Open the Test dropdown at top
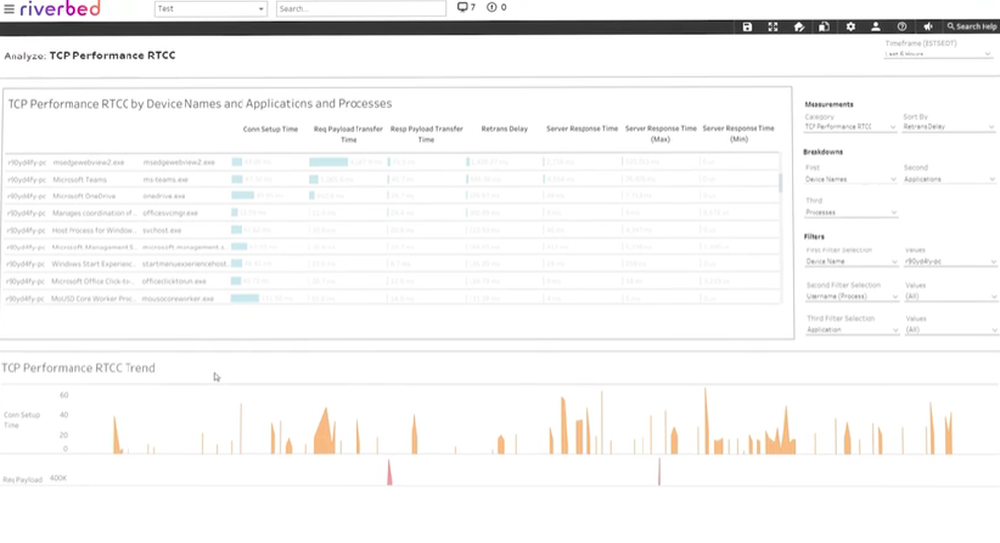 pyautogui.click(x=210, y=9)
